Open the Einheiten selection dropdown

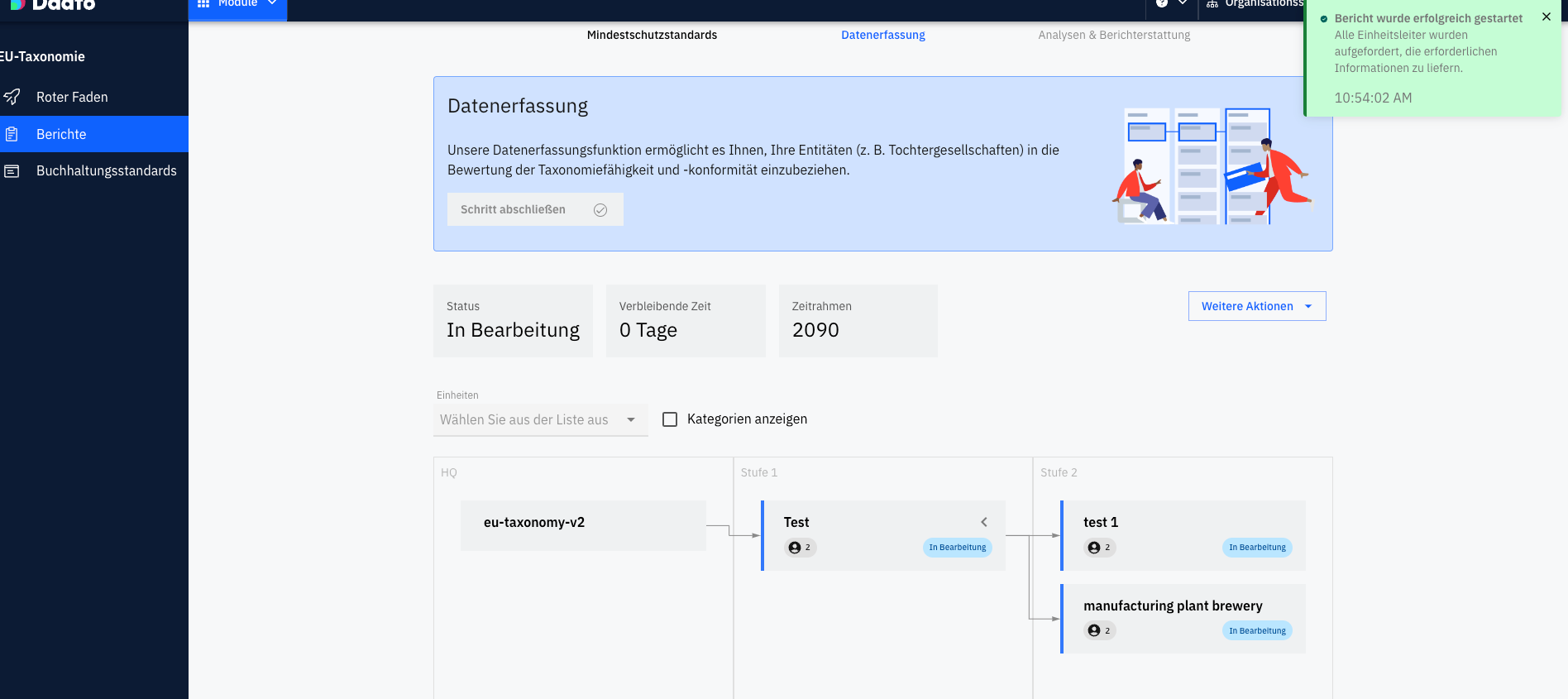click(x=541, y=419)
